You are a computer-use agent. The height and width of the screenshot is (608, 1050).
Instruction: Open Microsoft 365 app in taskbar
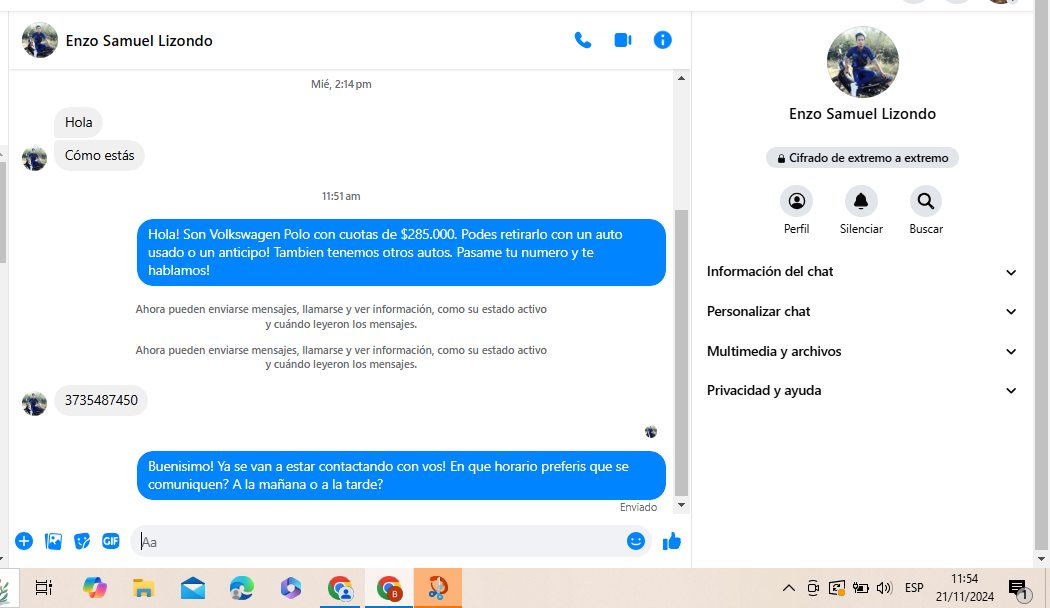[291, 588]
